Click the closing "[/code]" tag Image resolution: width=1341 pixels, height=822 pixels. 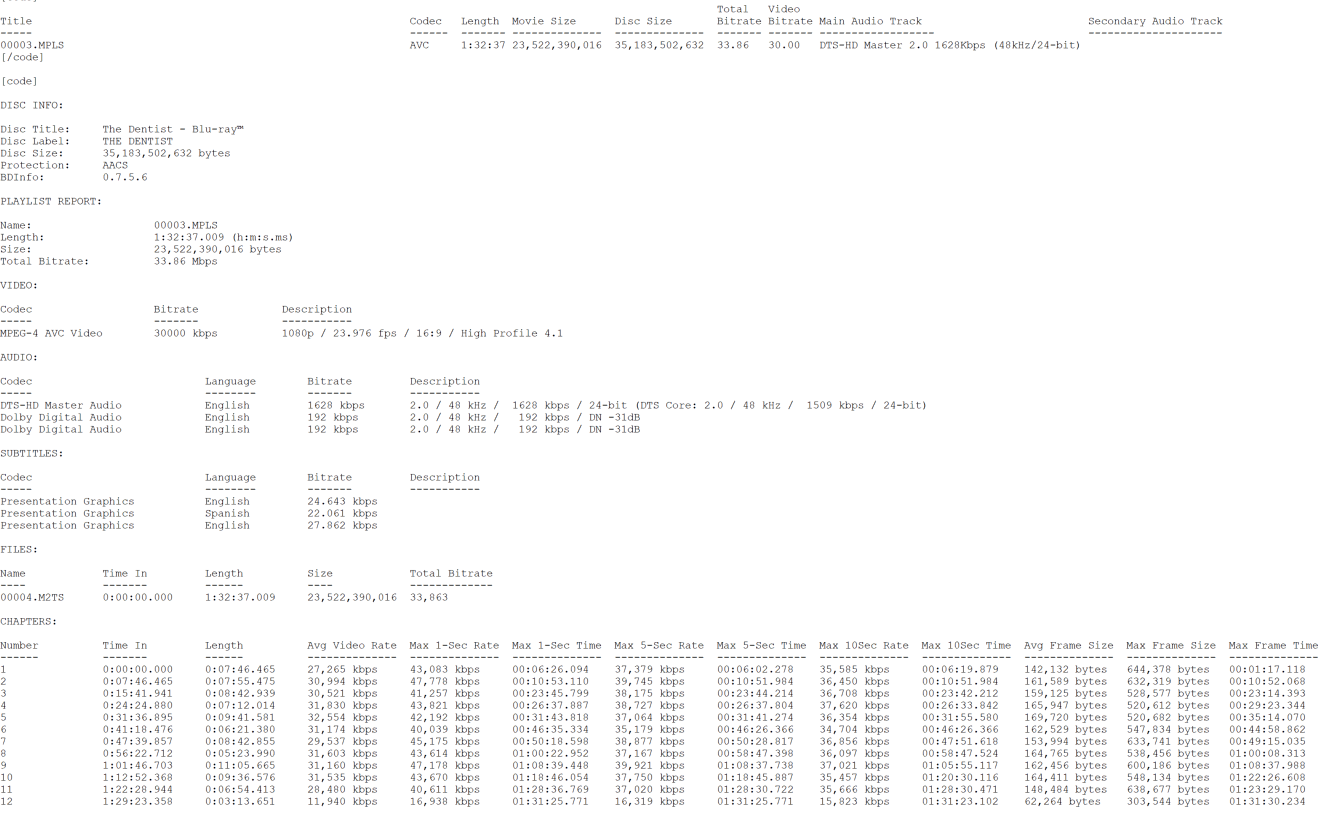coord(22,57)
